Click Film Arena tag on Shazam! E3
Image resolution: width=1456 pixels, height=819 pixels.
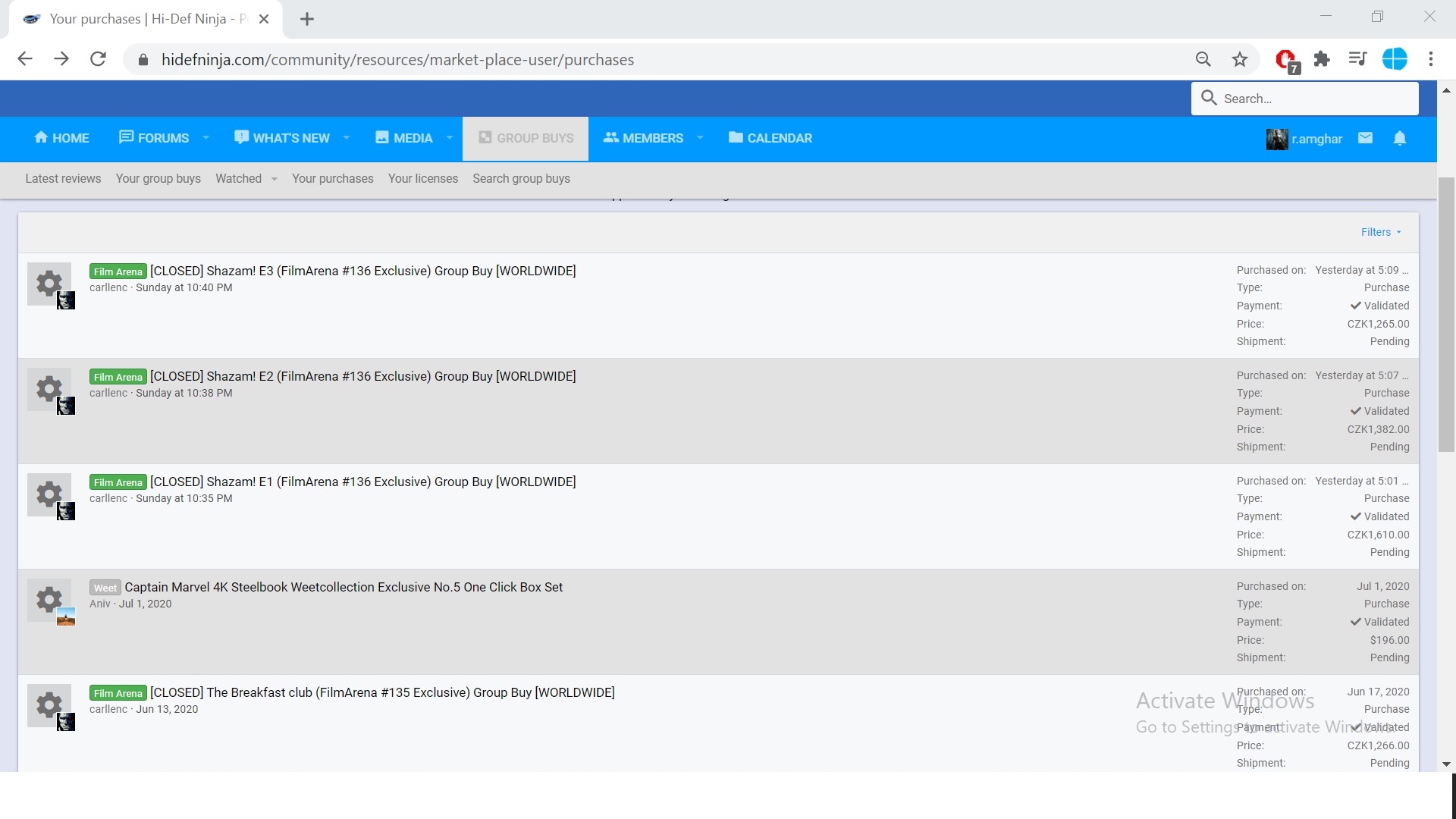[118, 271]
